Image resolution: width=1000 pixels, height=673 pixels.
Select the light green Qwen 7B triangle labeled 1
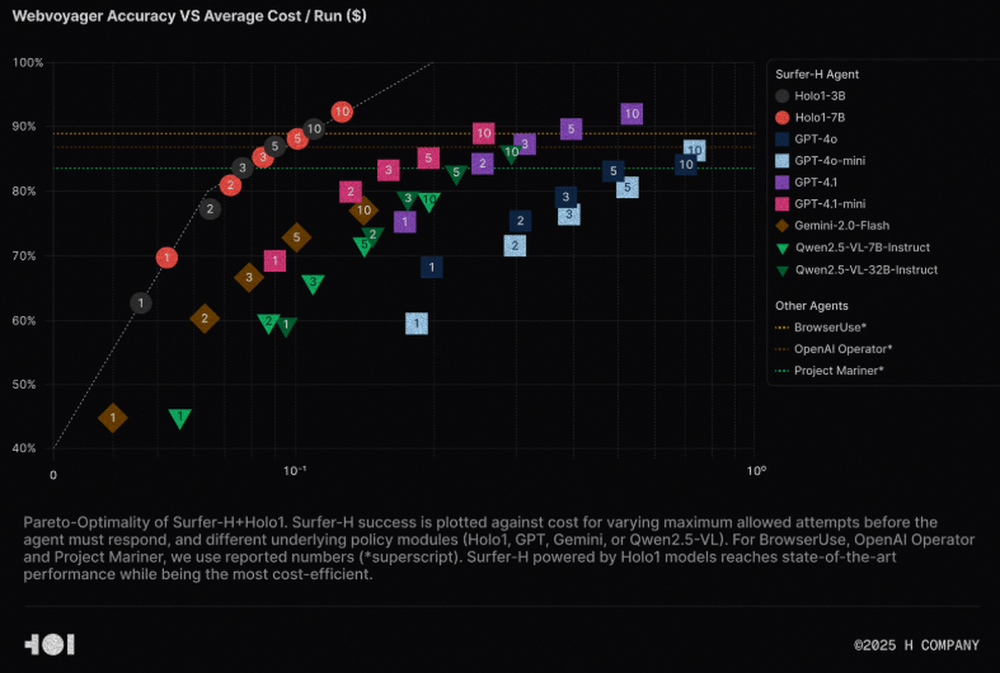[180, 417]
